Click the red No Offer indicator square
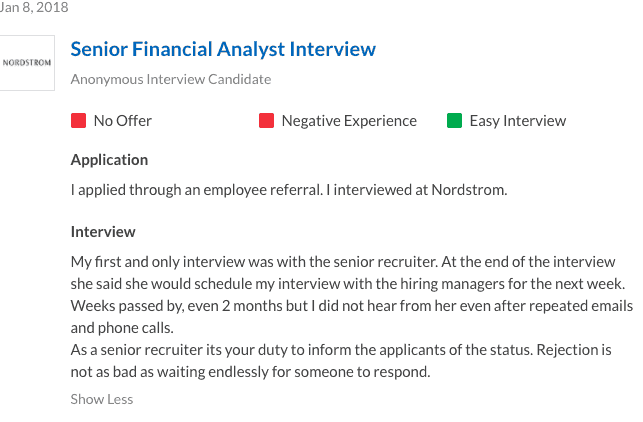This screenshot has height=422, width=643. point(78,121)
